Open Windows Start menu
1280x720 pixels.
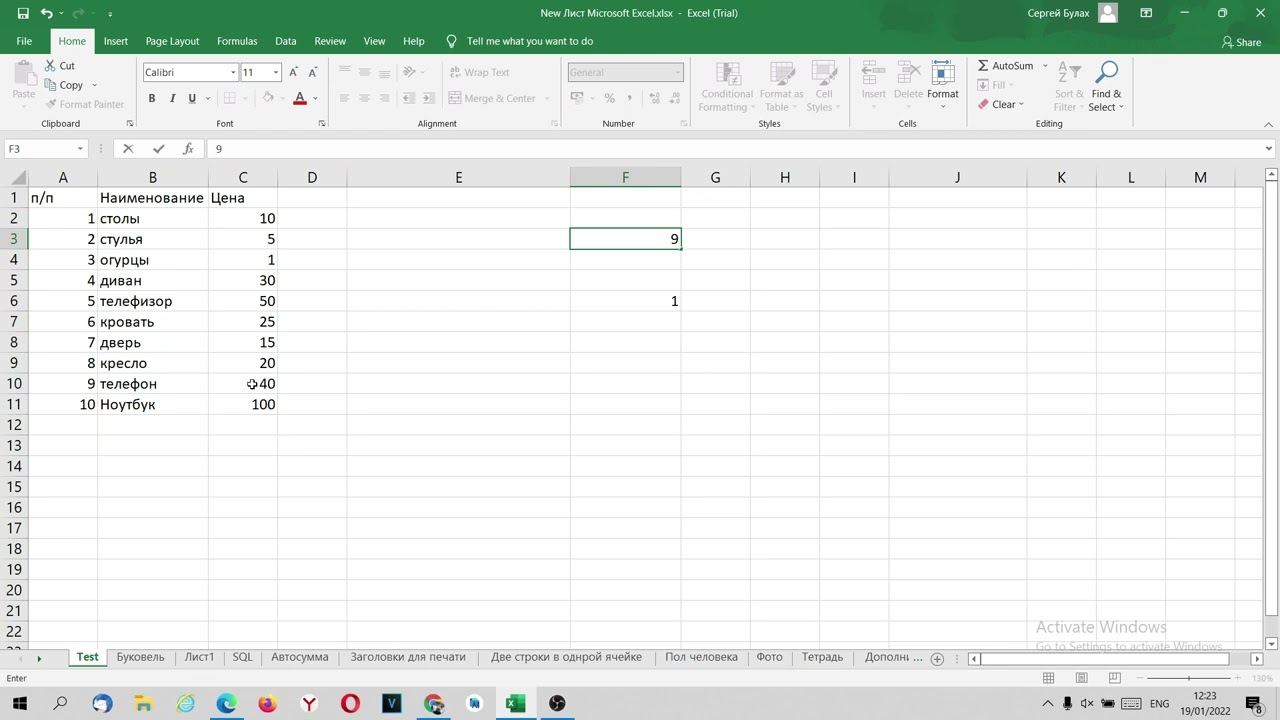19,704
